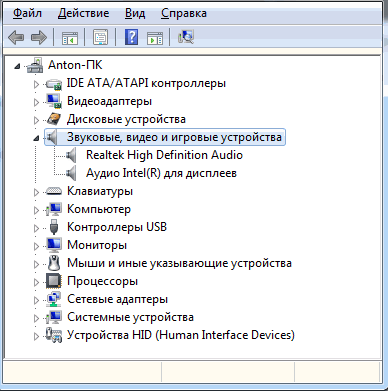388x391 pixels.
Task: Toggle the console tree pane icon
Action: pos(70,37)
